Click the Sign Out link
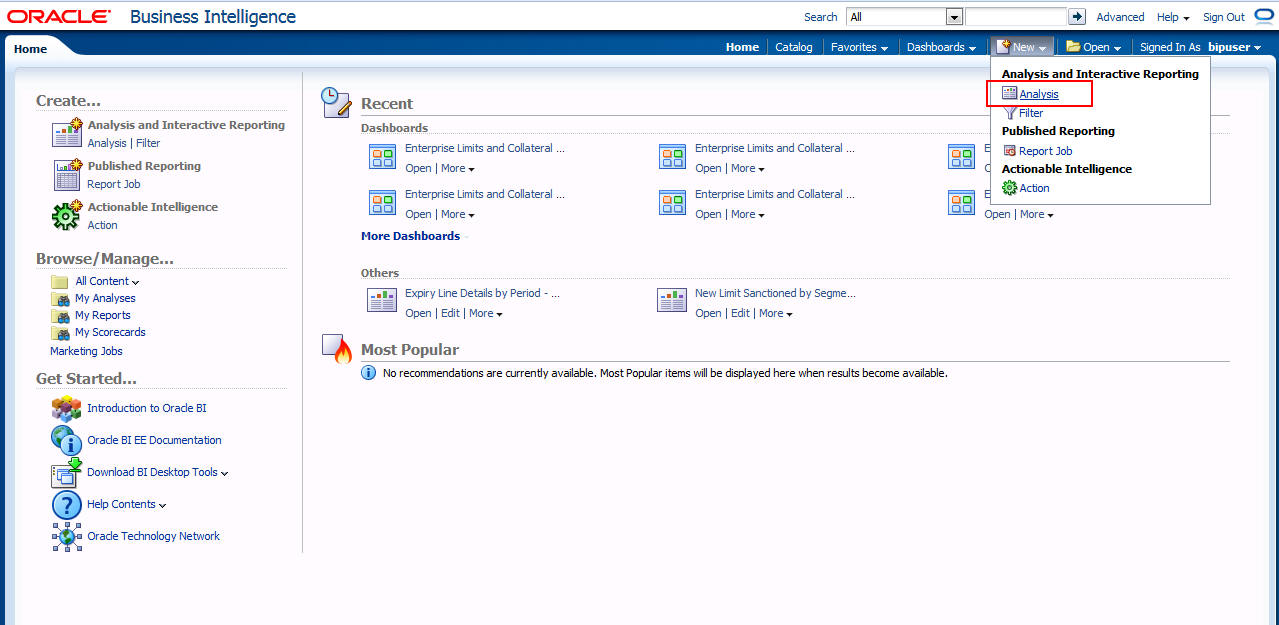Image resolution: width=1279 pixels, height=625 pixels. coord(1224,17)
